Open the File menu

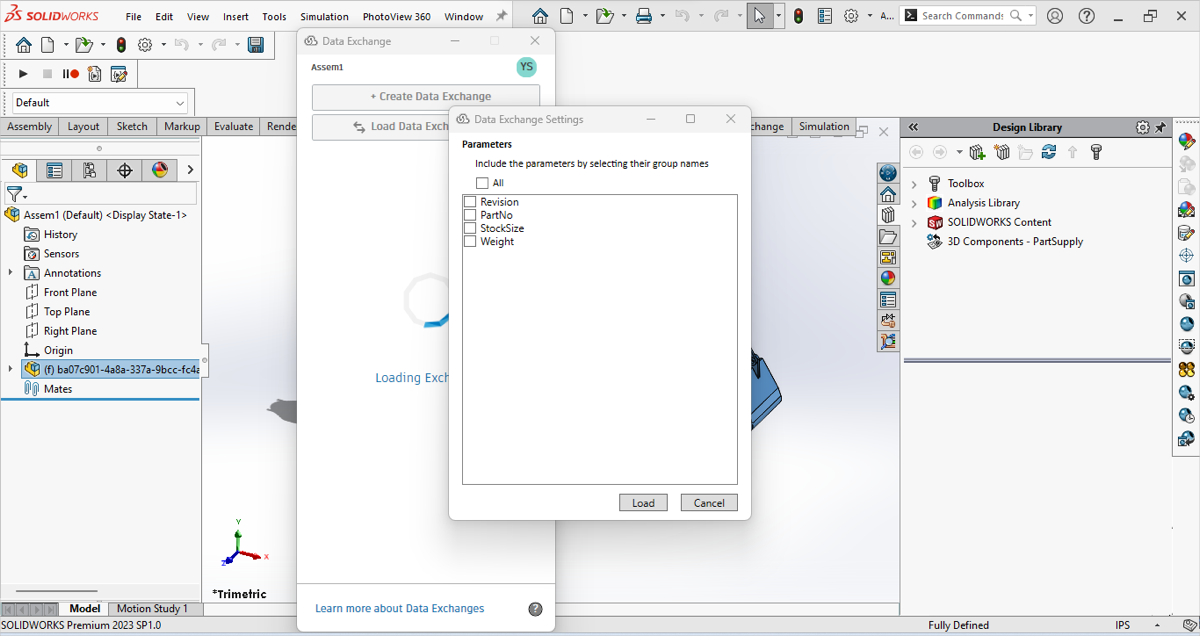(133, 17)
